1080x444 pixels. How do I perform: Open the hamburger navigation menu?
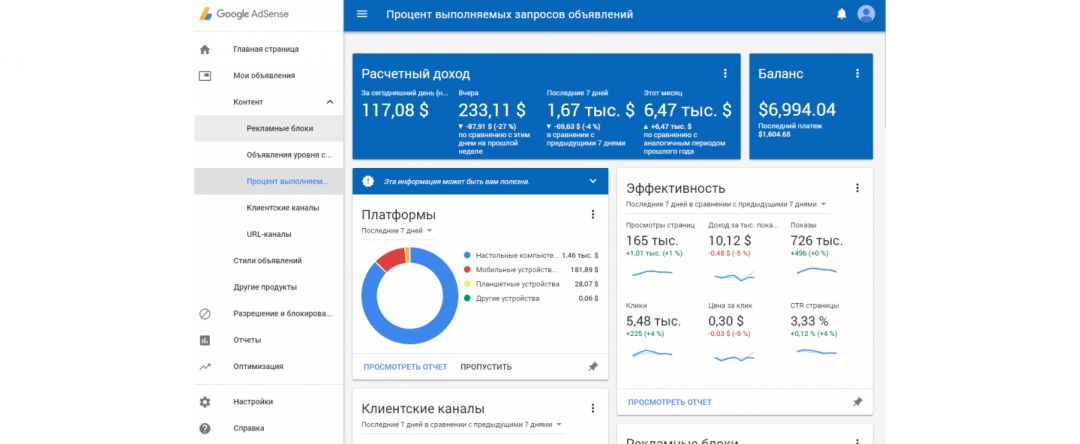[x=362, y=14]
